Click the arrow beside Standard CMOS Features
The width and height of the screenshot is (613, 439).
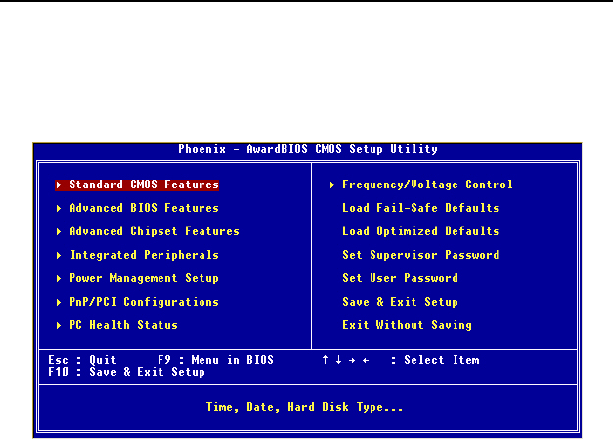click(60, 185)
